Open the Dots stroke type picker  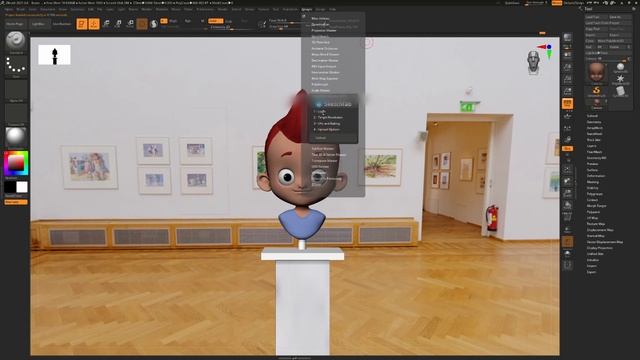(x=16, y=67)
